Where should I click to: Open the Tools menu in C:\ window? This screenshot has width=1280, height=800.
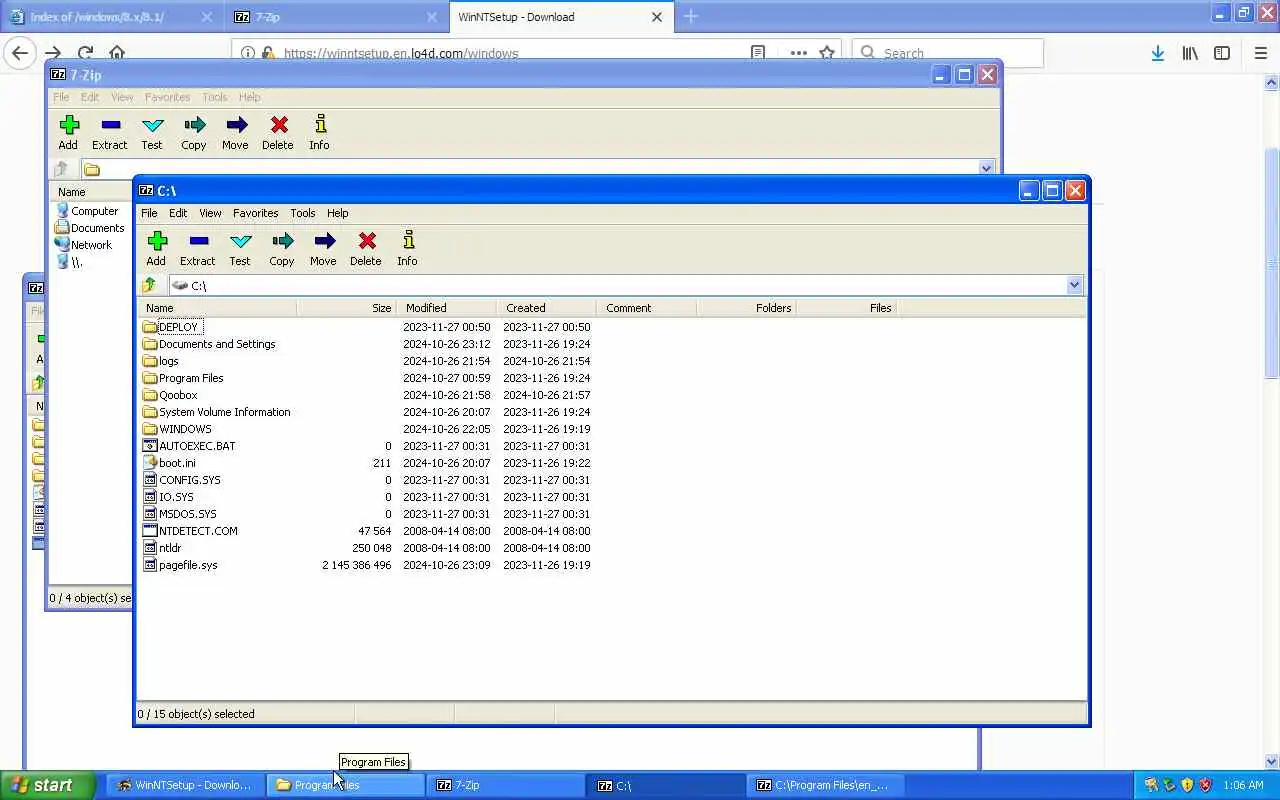click(303, 213)
